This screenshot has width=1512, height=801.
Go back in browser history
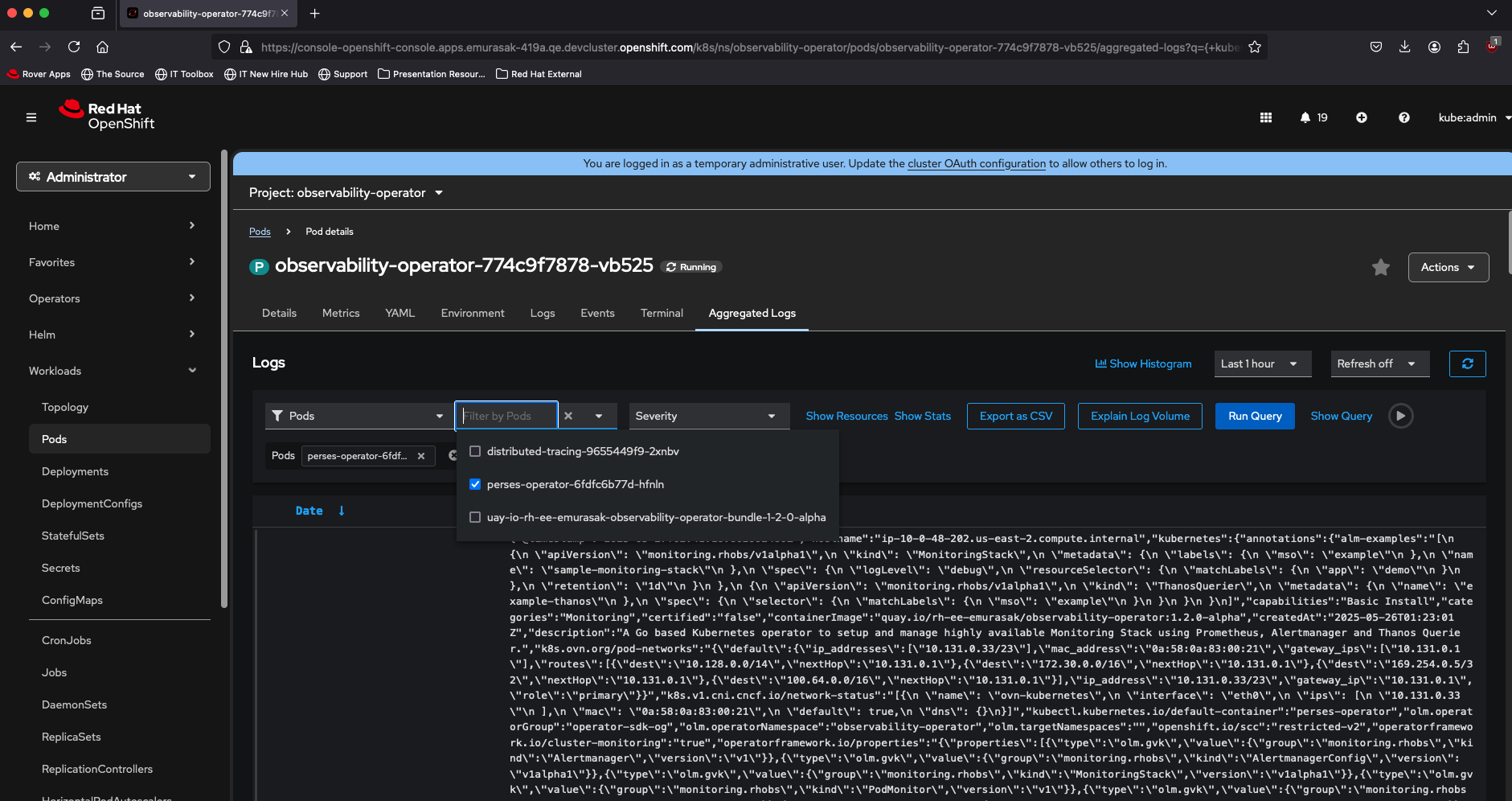(16, 47)
